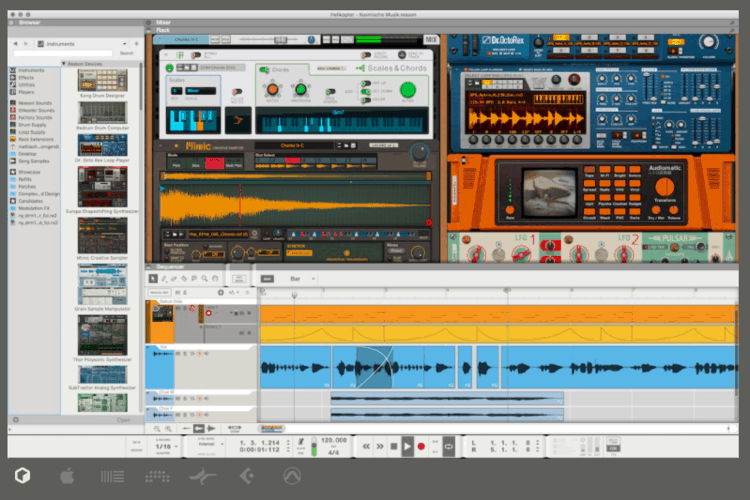Select Grain Sample Manipulator thumbnail
The width and height of the screenshot is (750, 500).
point(102,284)
